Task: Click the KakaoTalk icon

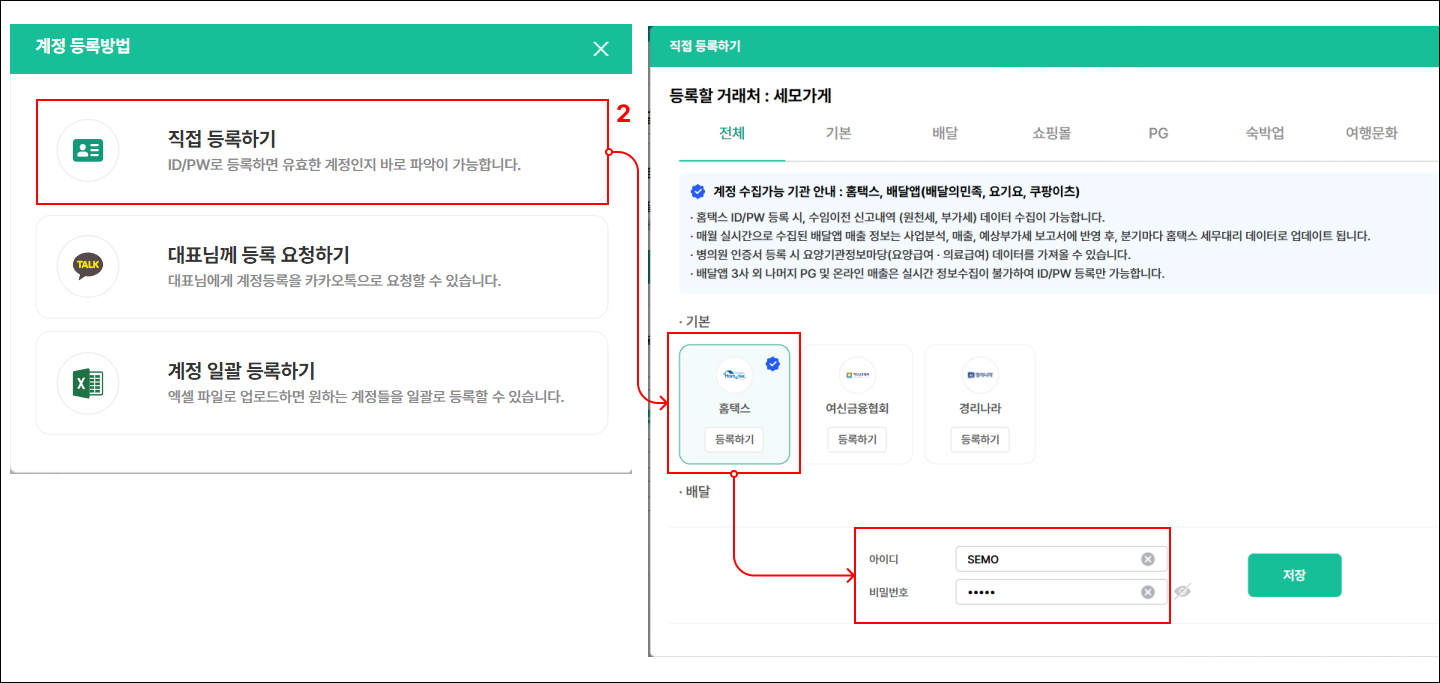Action: coord(88,266)
